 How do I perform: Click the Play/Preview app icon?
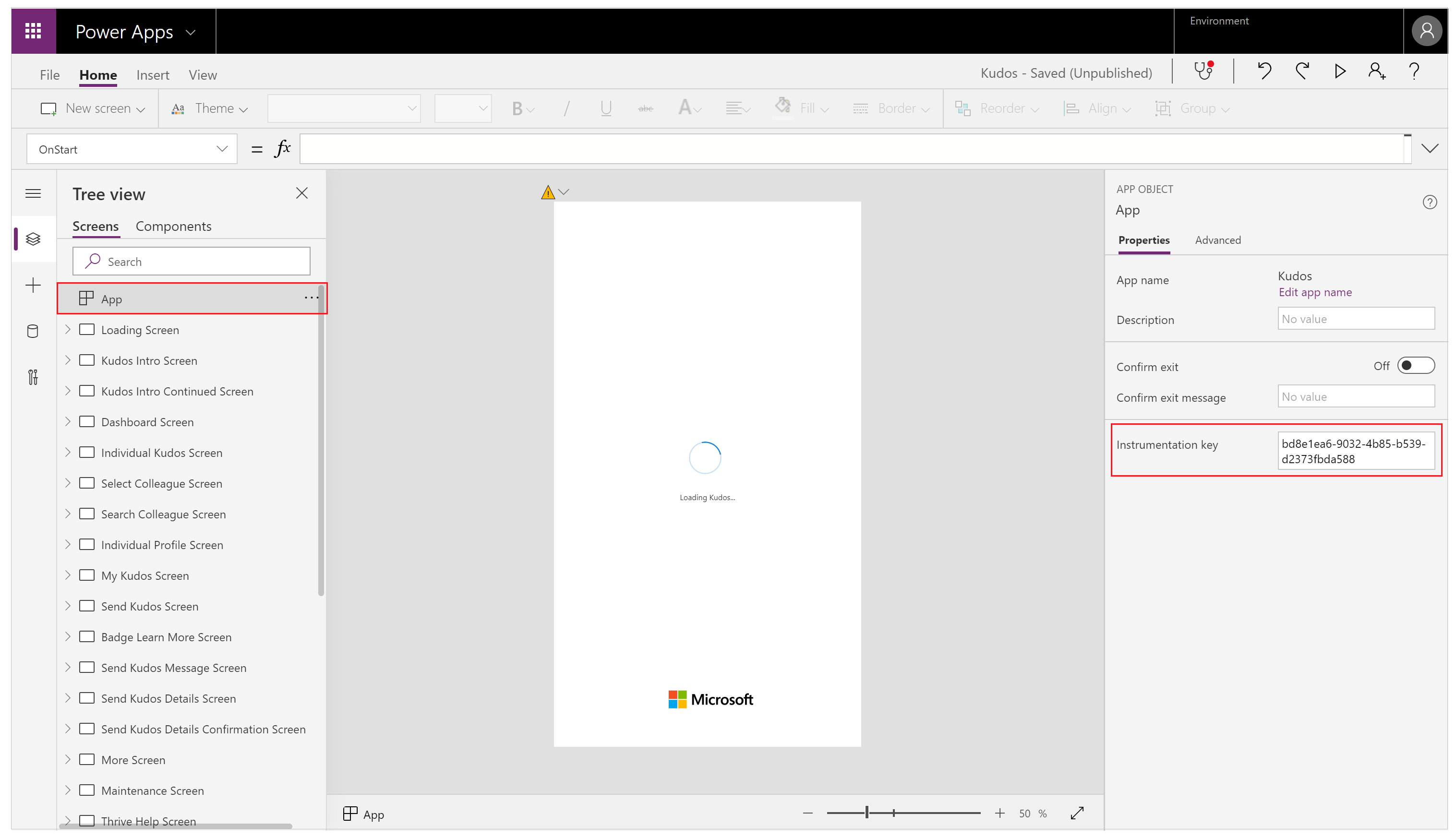coord(1341,72)
